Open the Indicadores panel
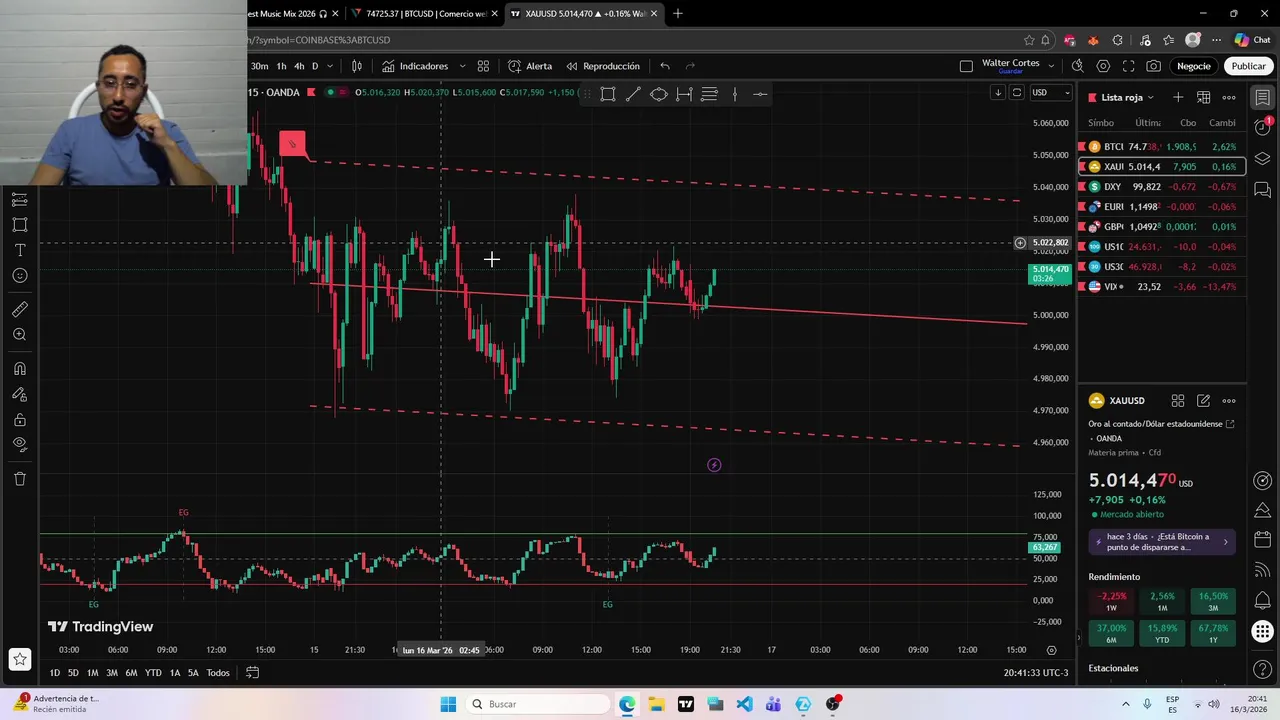1280x720 pixels. (415, 66)
